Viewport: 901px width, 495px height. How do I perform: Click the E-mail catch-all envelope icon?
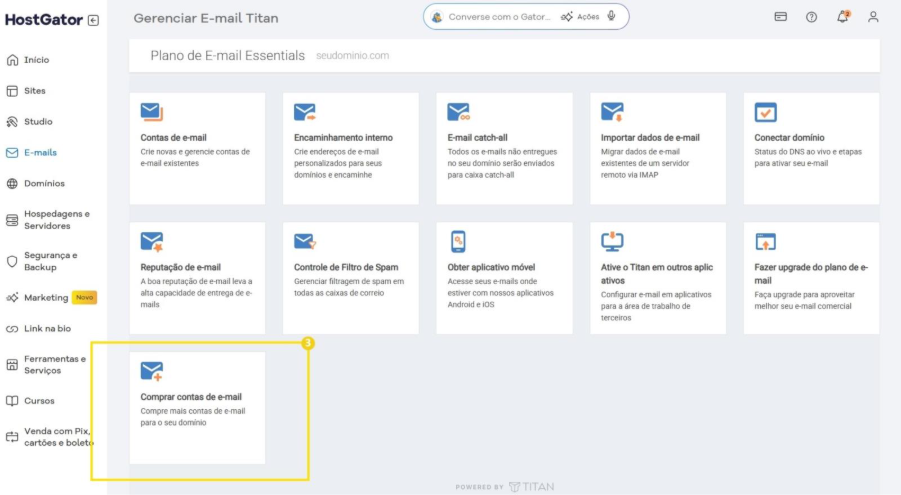pyautogui.click(x=459, y=112)
